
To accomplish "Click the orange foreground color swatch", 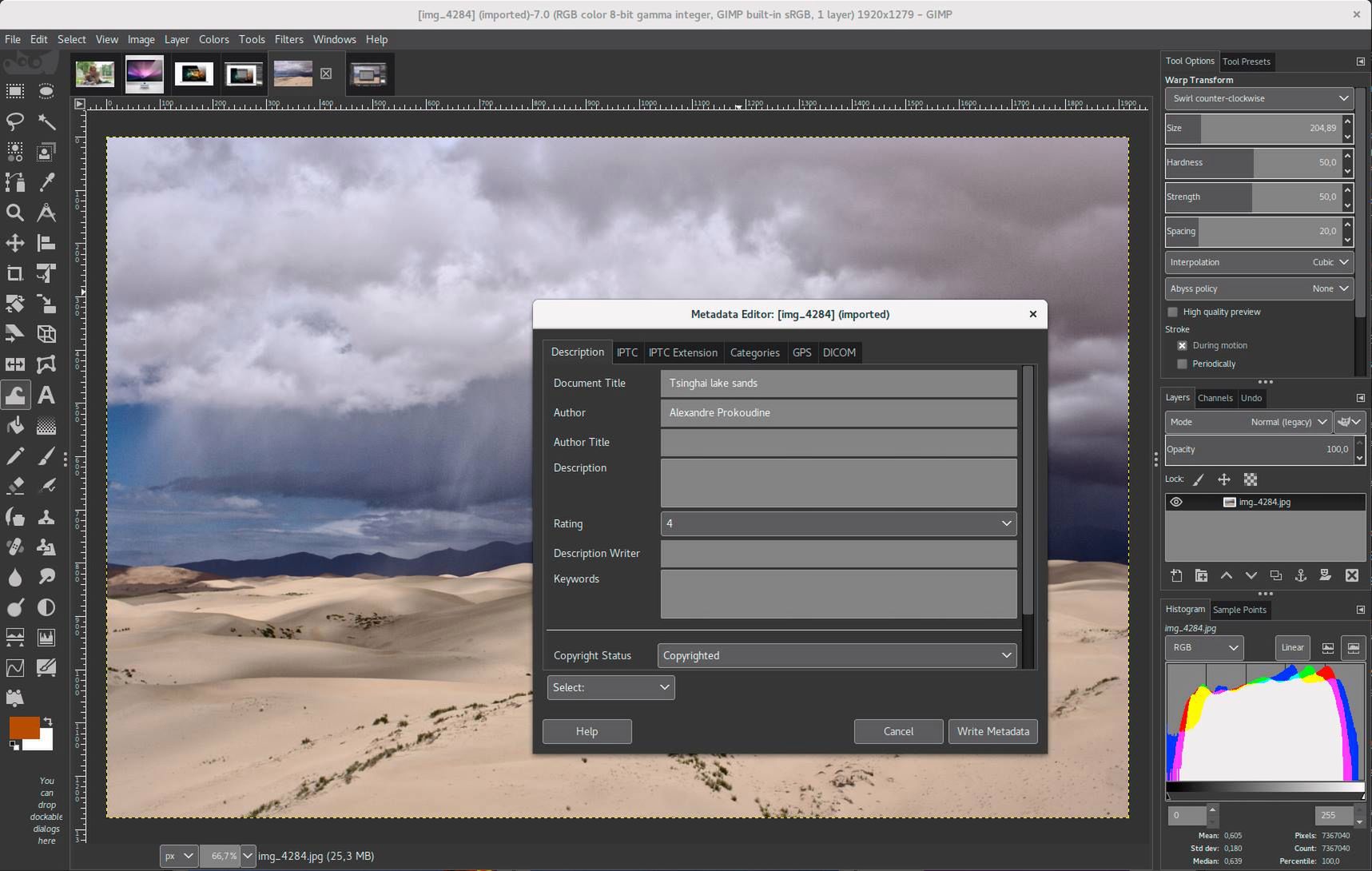I will (x=23, y=727).
